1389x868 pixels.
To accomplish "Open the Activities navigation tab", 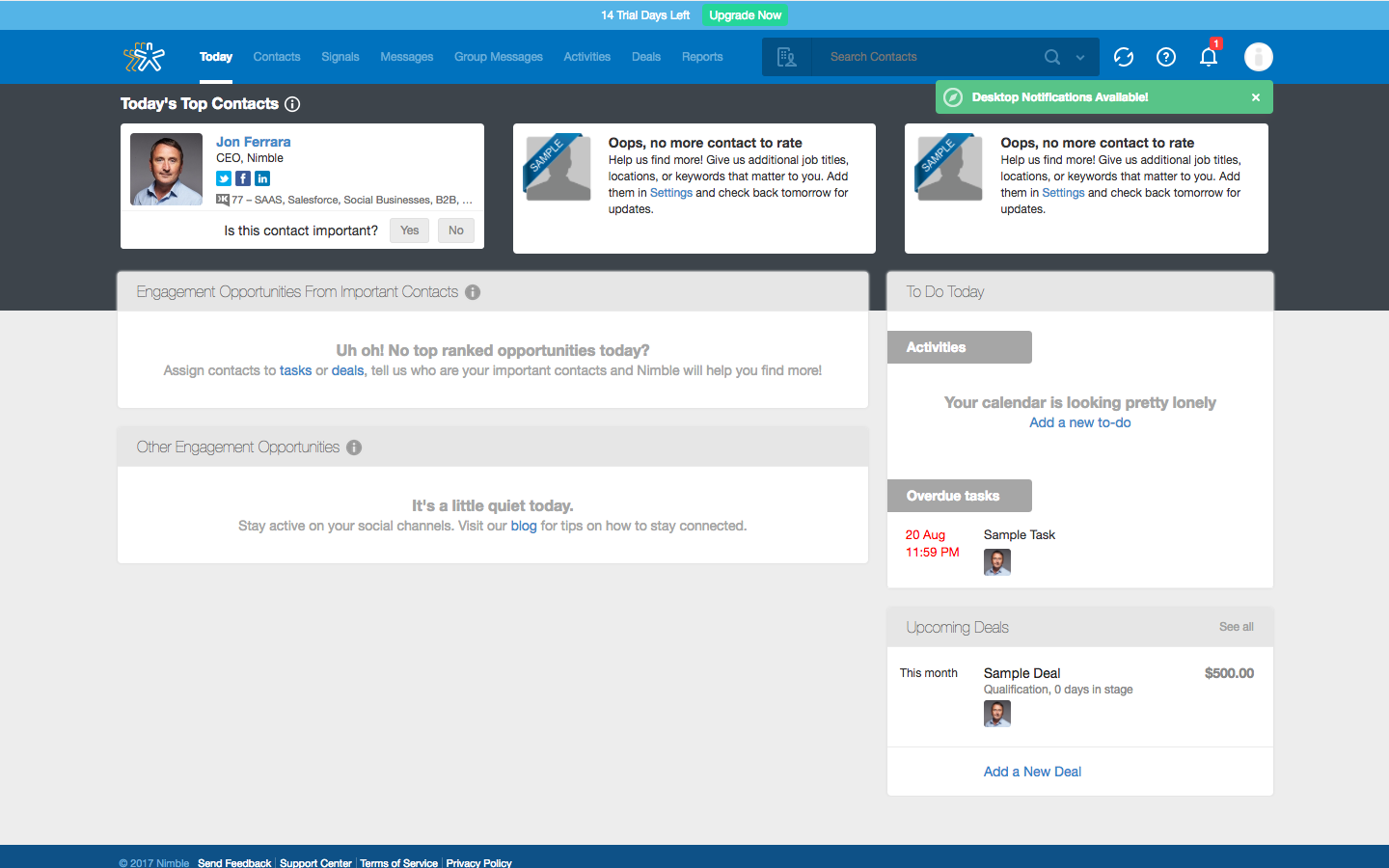I will click(587, 57).
